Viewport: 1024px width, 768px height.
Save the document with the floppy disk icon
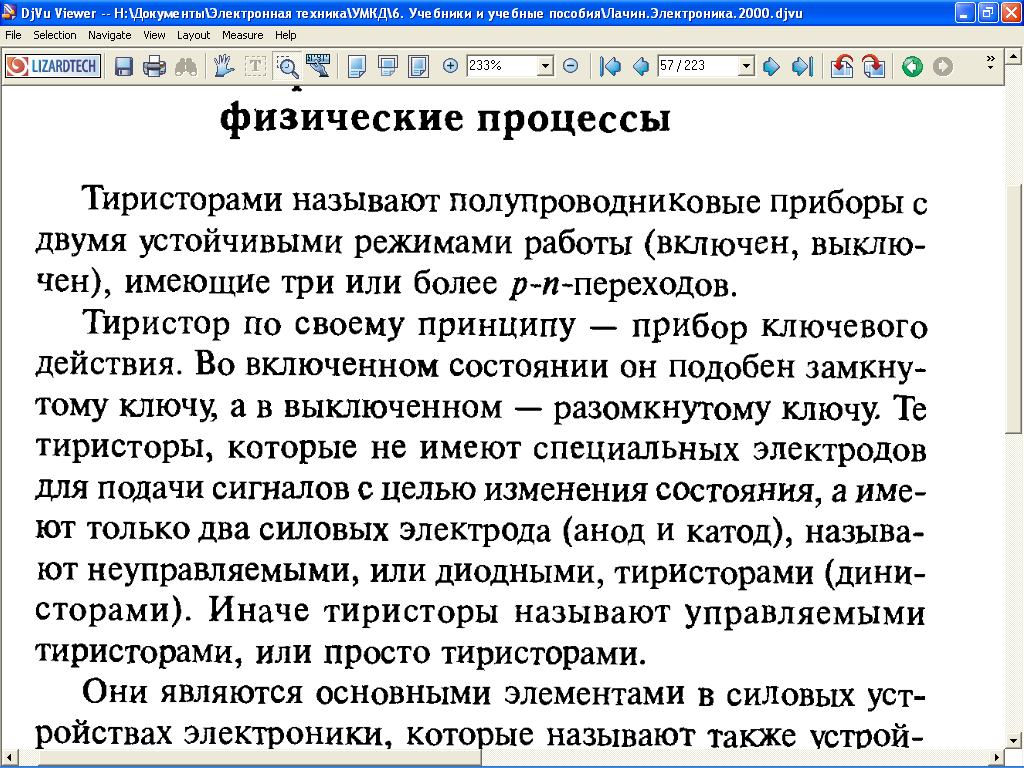[124, 66]
